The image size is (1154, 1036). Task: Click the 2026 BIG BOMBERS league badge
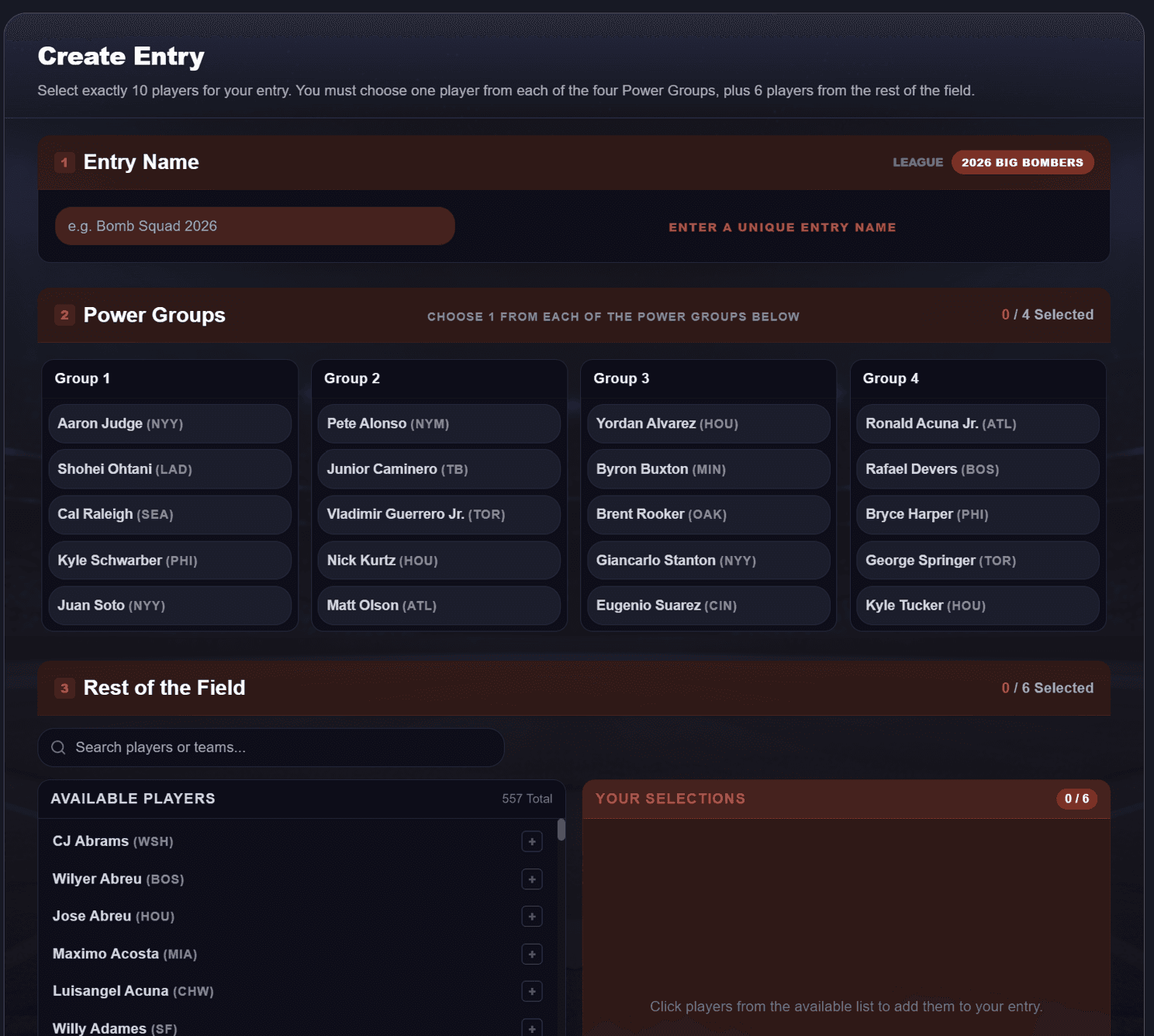pos(1022,162)
